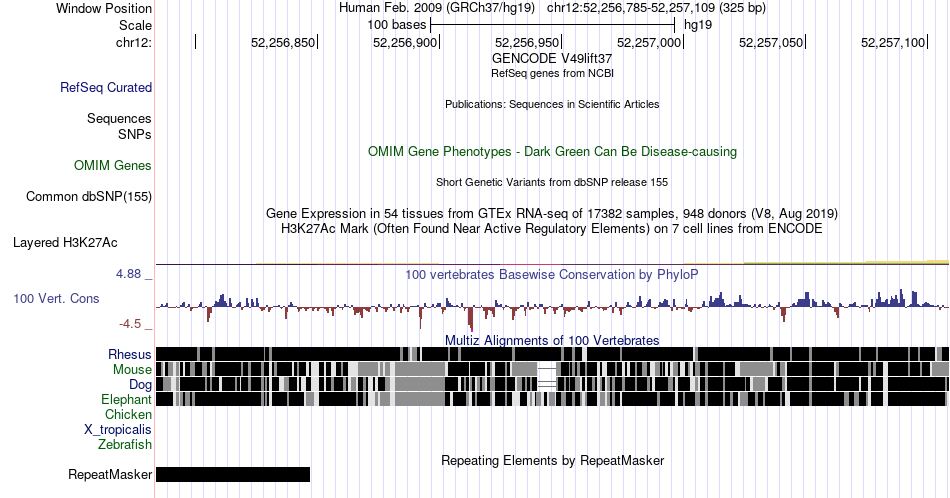Click Multiz Alignments of 100 Vertebrates title
The image size is (950, 498).
point(552,340)
